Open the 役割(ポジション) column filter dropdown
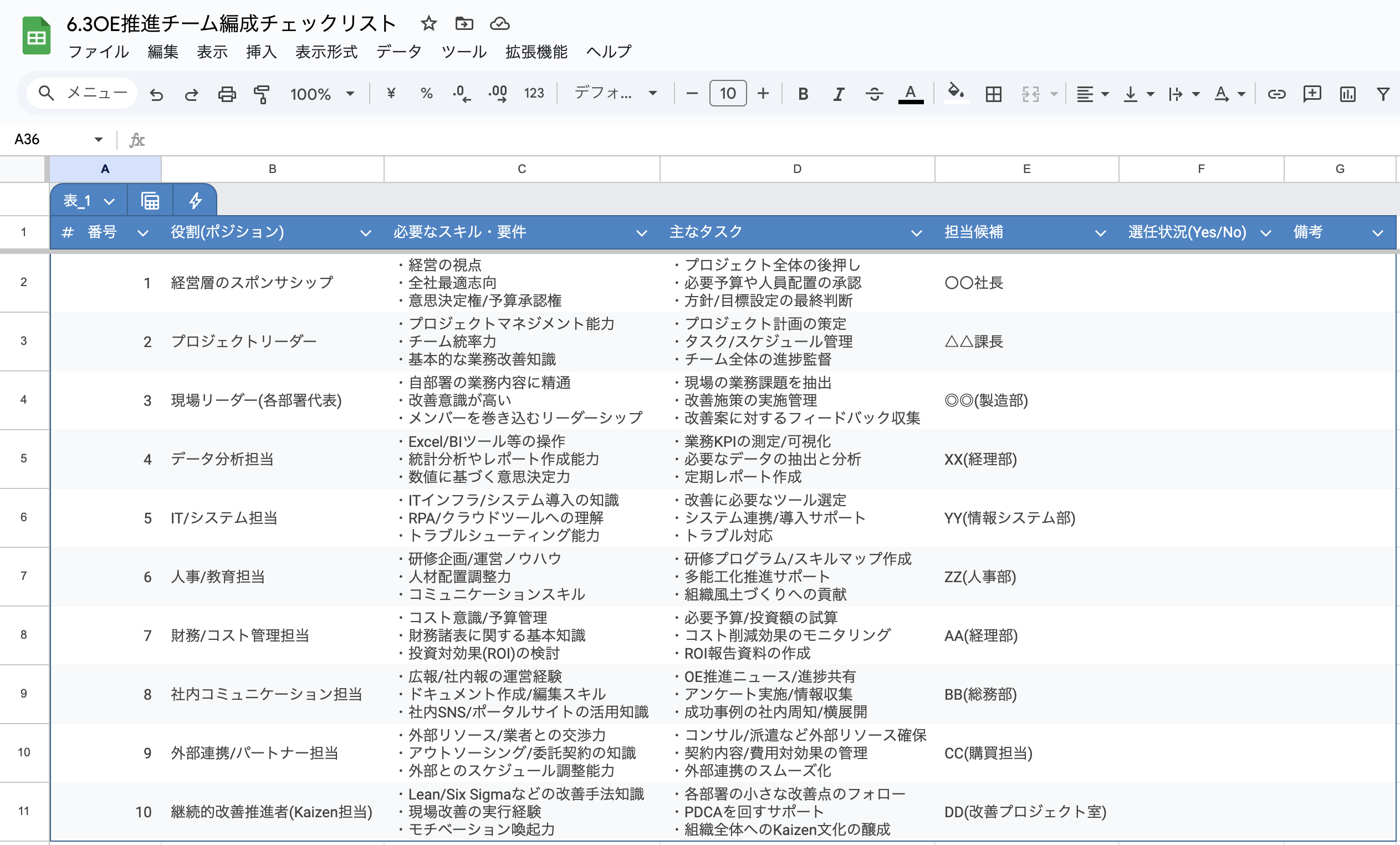The image size is (1400, 845). [365, 232]
